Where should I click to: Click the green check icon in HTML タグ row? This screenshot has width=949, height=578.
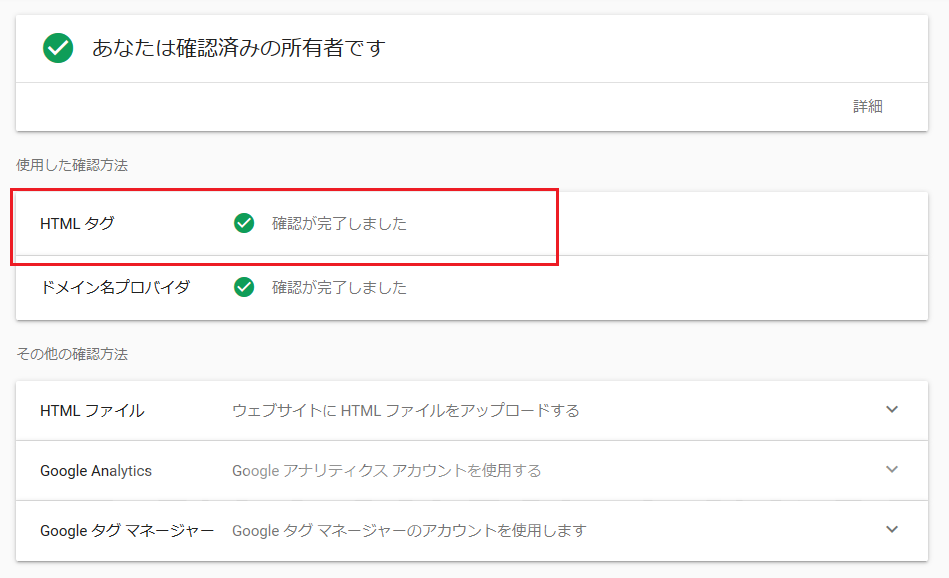tap(244, 223)
